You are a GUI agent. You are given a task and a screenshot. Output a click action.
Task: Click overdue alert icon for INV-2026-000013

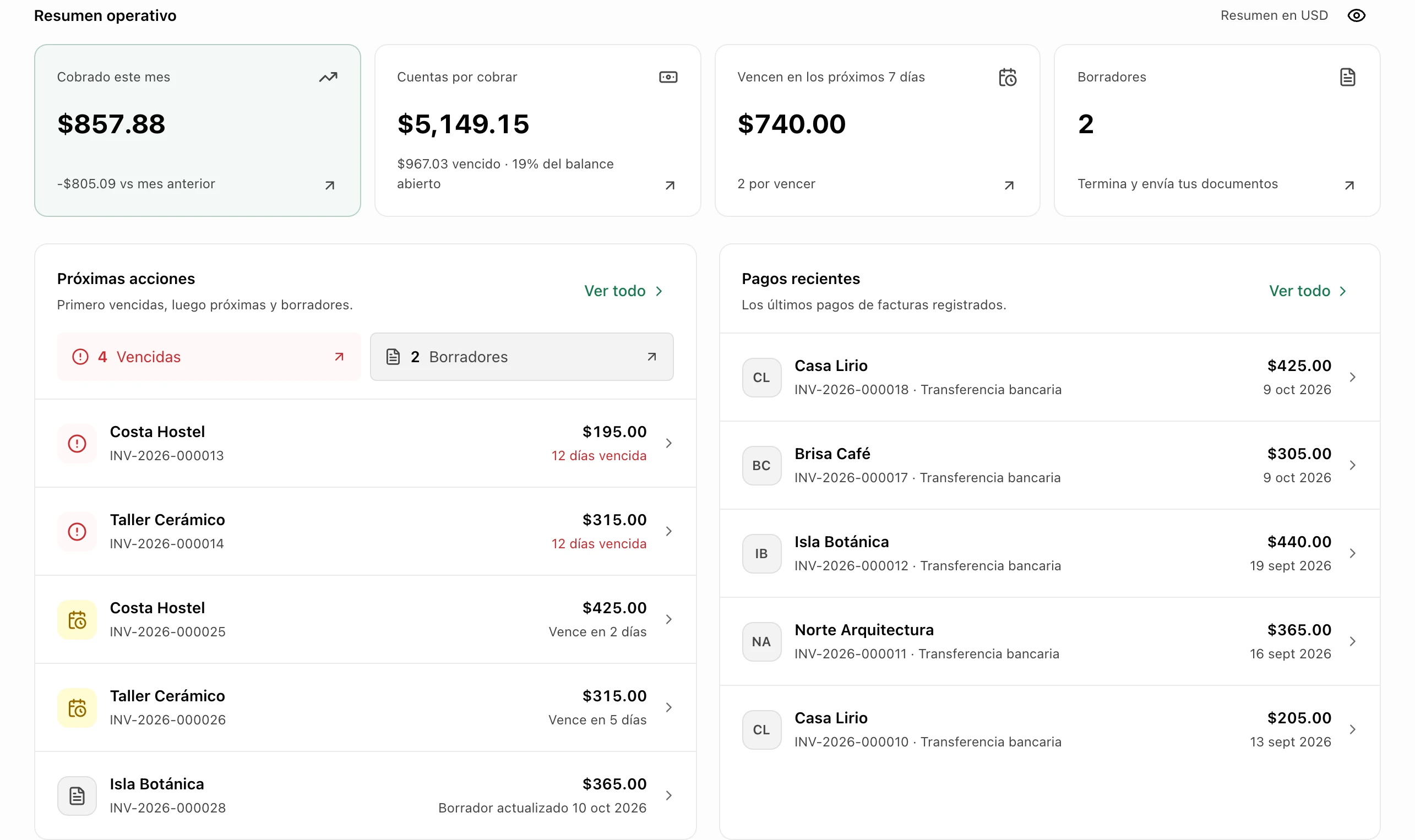[x=77, y=443]
